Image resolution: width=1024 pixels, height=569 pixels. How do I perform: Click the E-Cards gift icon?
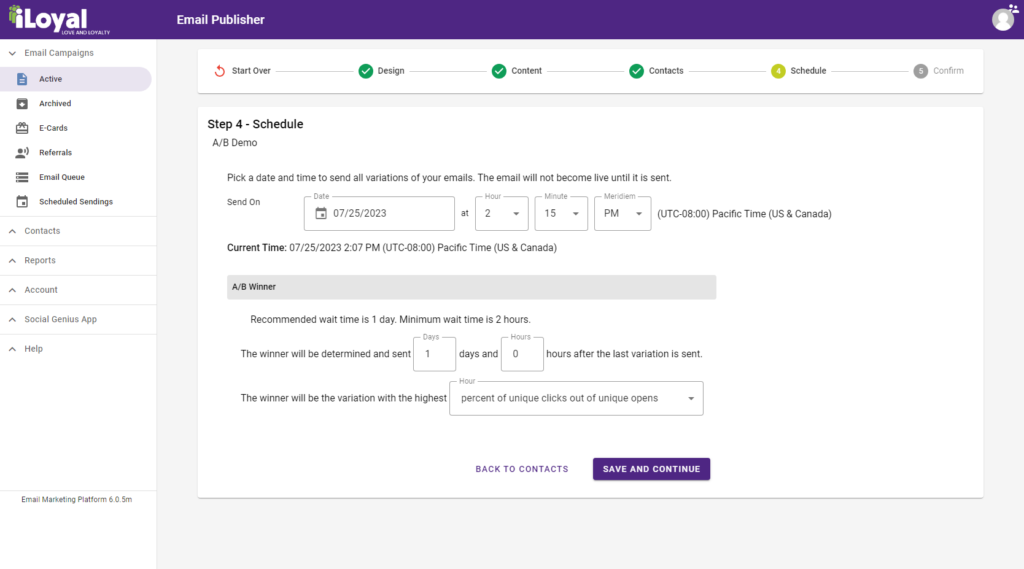pyautogui.click(x=22, y=128)
